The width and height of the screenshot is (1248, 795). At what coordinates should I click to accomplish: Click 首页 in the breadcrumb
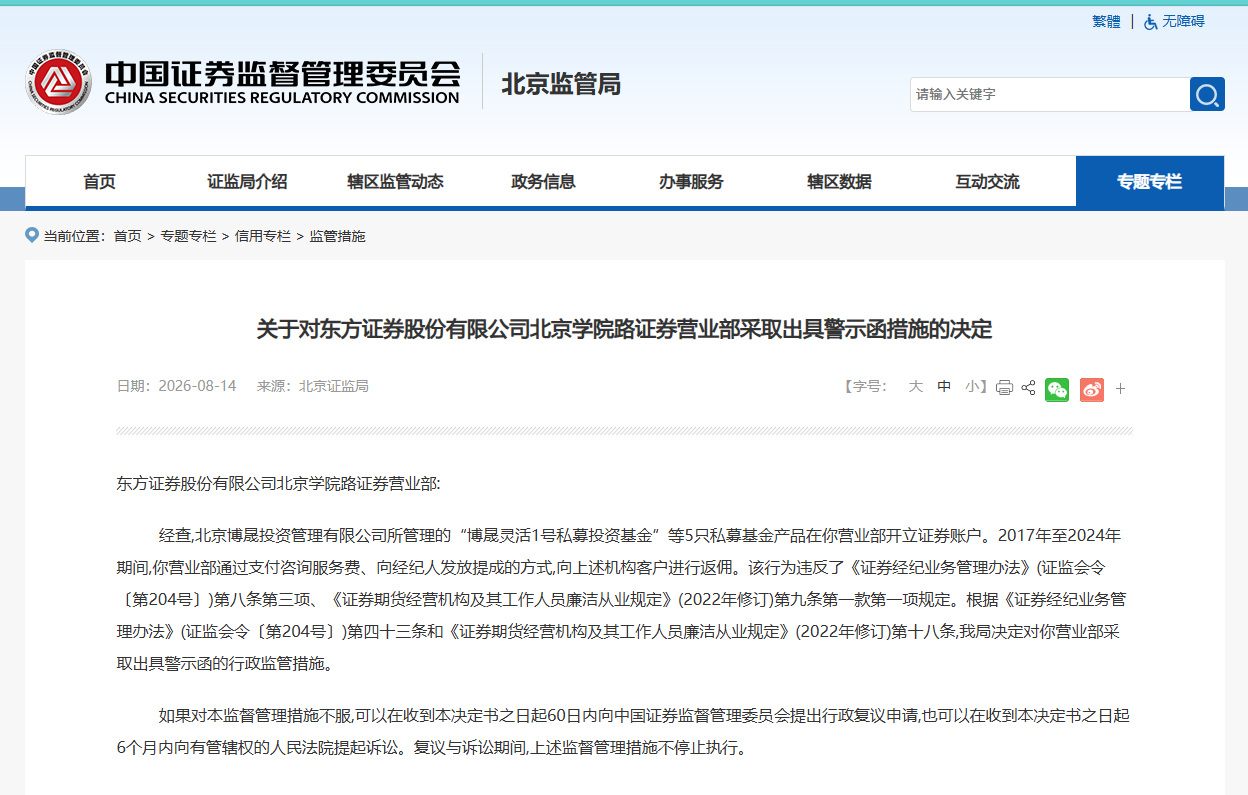click(x=127, y=236)
